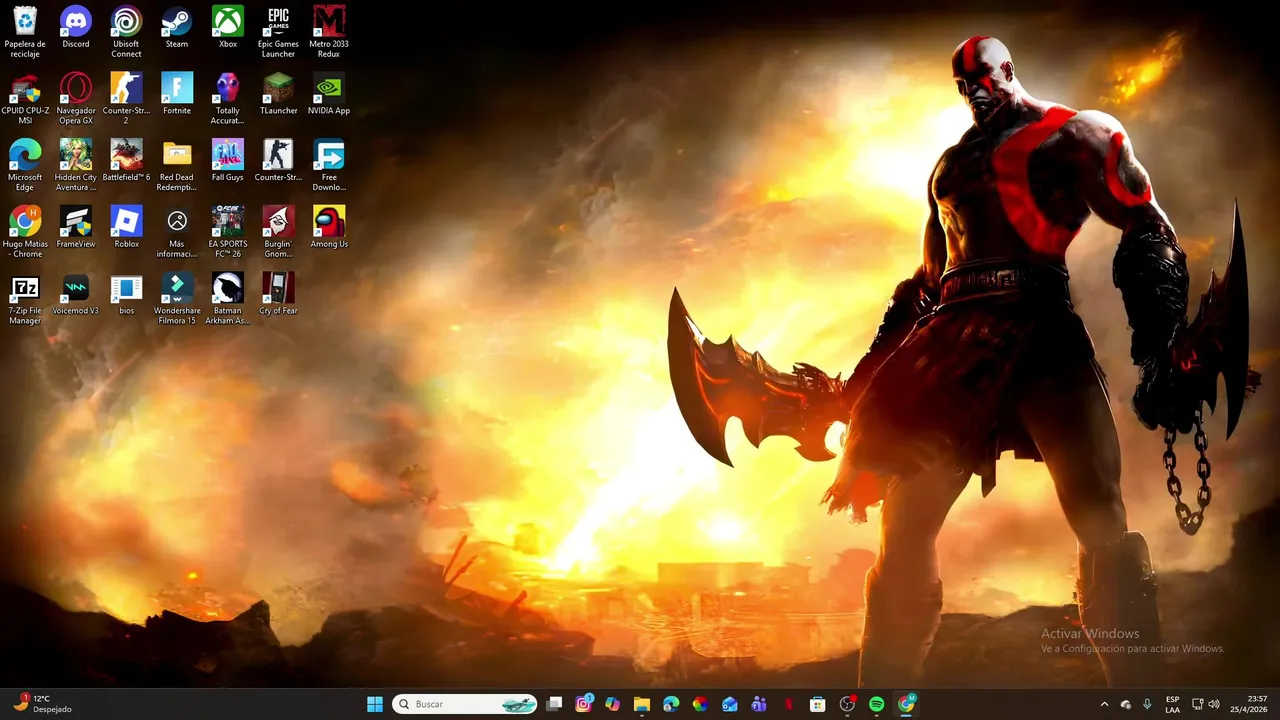This screenshot has width=1280, height=720.
Task: Select the Burglin' Gnomes shortcut
Action: [278, 232]
